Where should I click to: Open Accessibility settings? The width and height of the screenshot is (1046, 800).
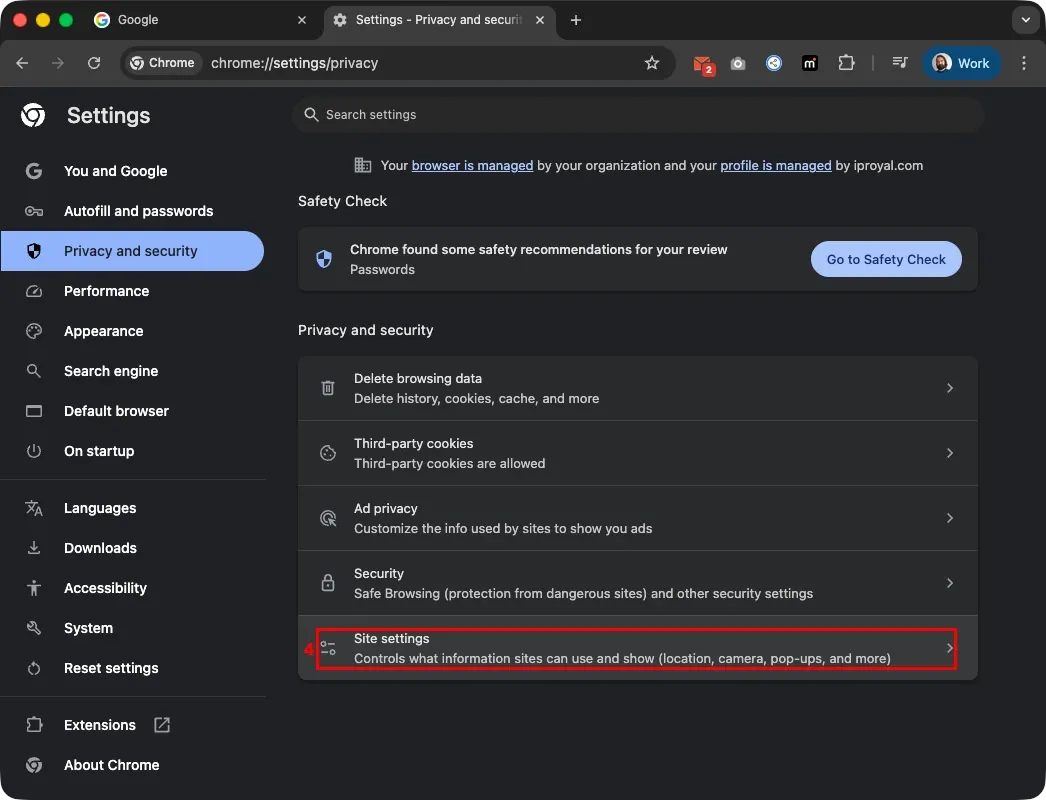[x=132, y=588]
